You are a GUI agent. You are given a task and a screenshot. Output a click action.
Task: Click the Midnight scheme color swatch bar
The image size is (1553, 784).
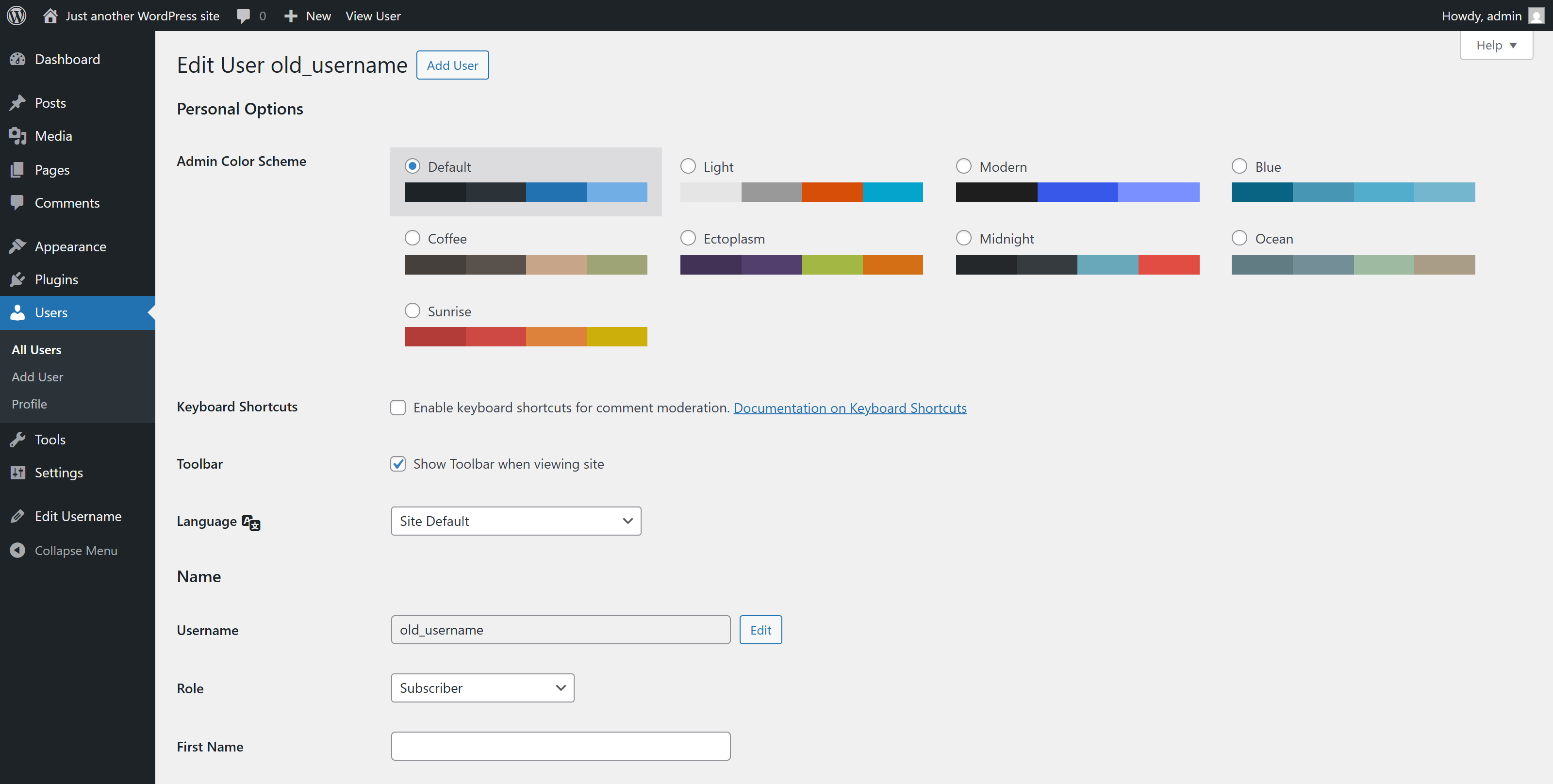coord(1077,265)
